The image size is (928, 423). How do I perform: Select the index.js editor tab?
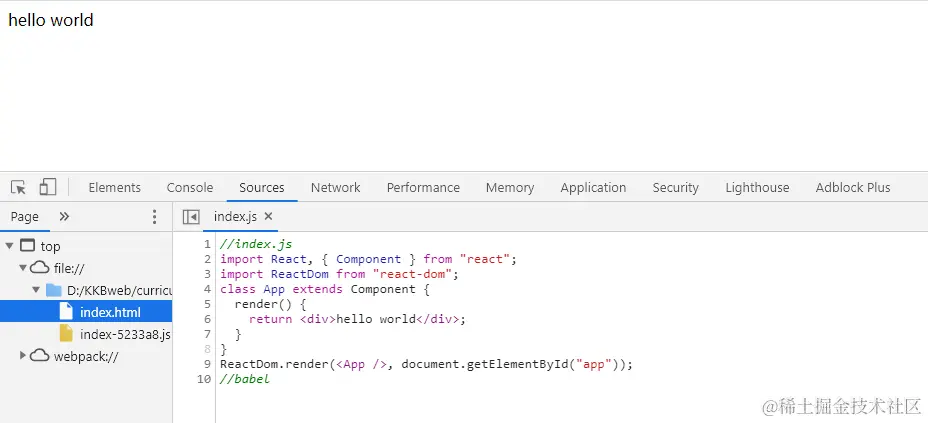point(236,217)
